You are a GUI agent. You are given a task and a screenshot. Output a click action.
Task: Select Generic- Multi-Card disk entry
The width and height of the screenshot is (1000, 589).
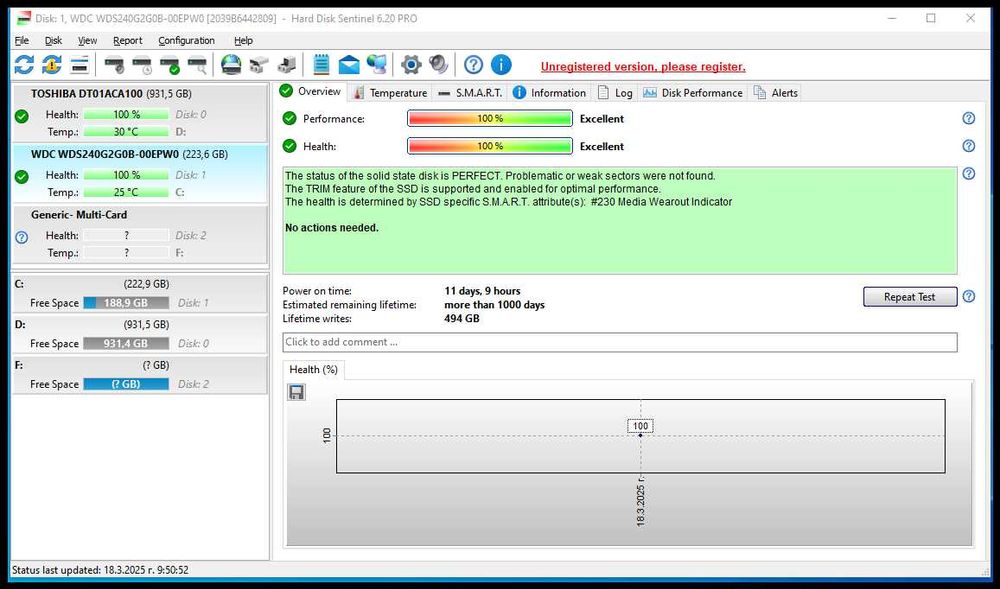(x=140, y=233)
